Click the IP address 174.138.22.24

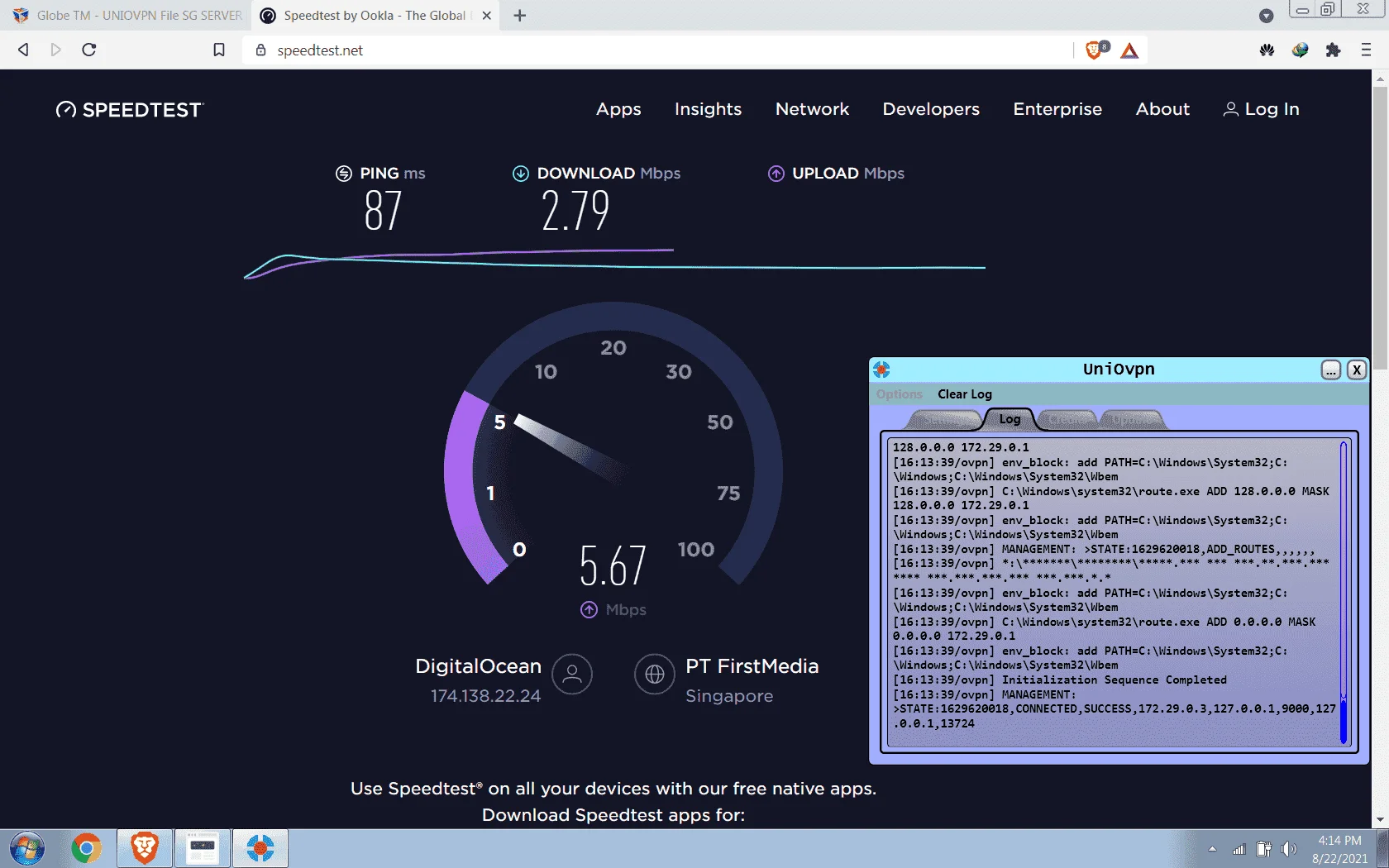(485, 696)
